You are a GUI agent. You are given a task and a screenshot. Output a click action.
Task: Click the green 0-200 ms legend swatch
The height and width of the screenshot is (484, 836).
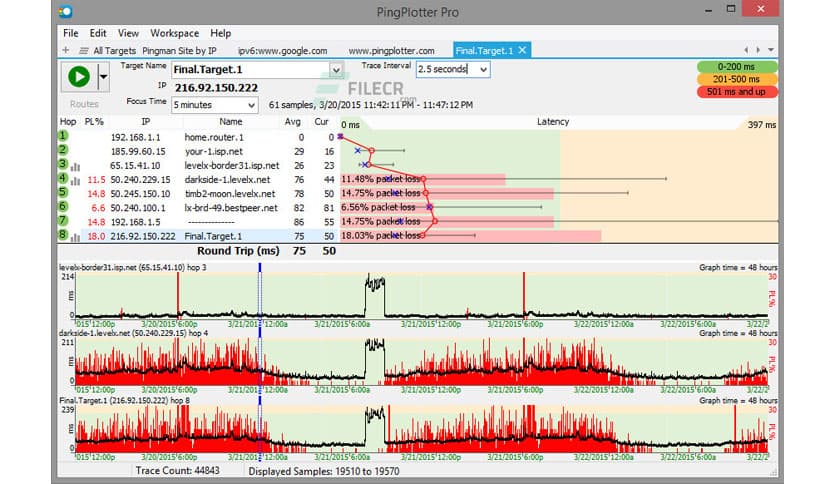point(736,67)
